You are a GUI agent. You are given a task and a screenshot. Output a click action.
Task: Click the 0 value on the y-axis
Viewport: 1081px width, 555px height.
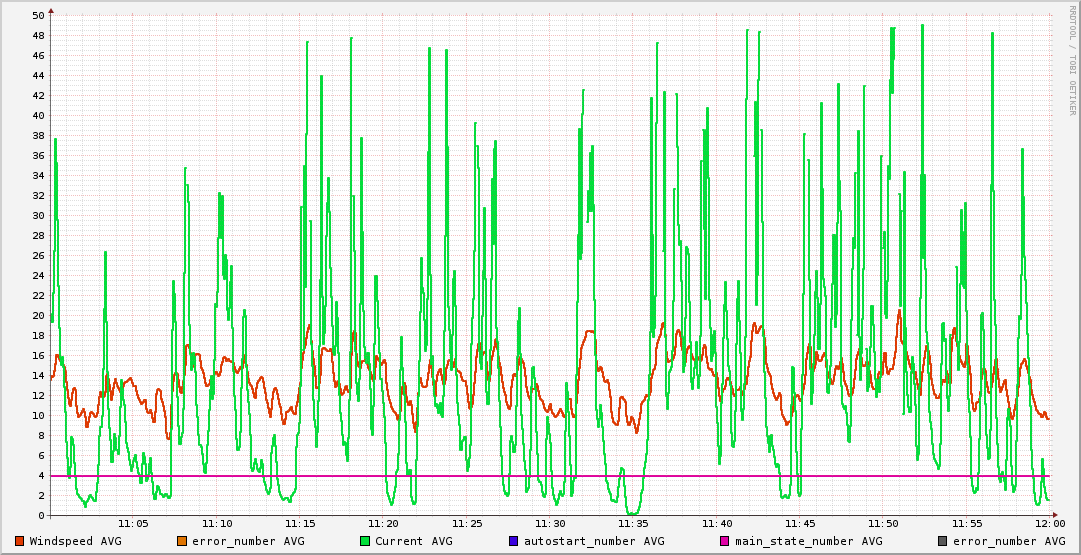tap(41, 516)
